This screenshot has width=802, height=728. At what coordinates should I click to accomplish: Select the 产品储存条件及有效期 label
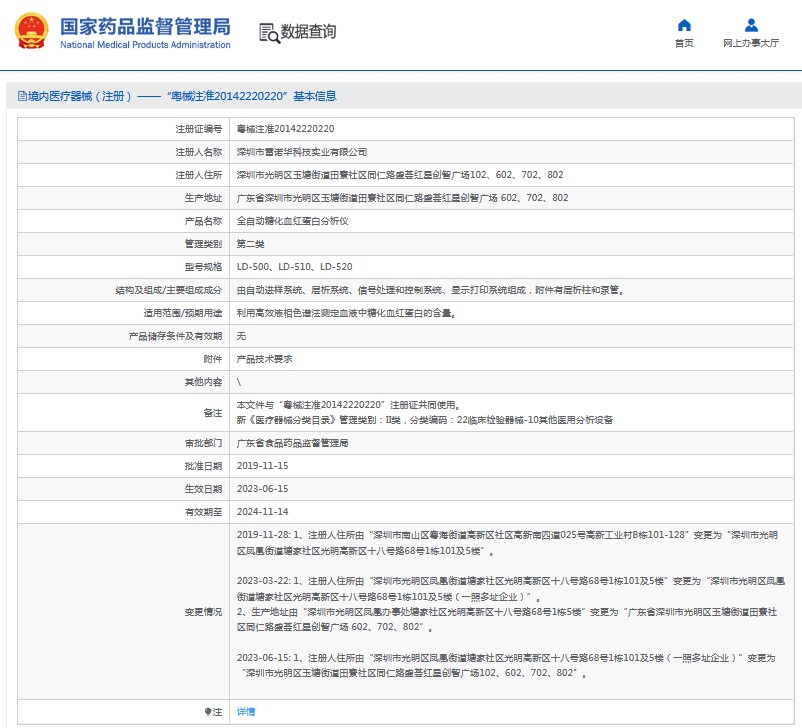(x=175, y=336)
